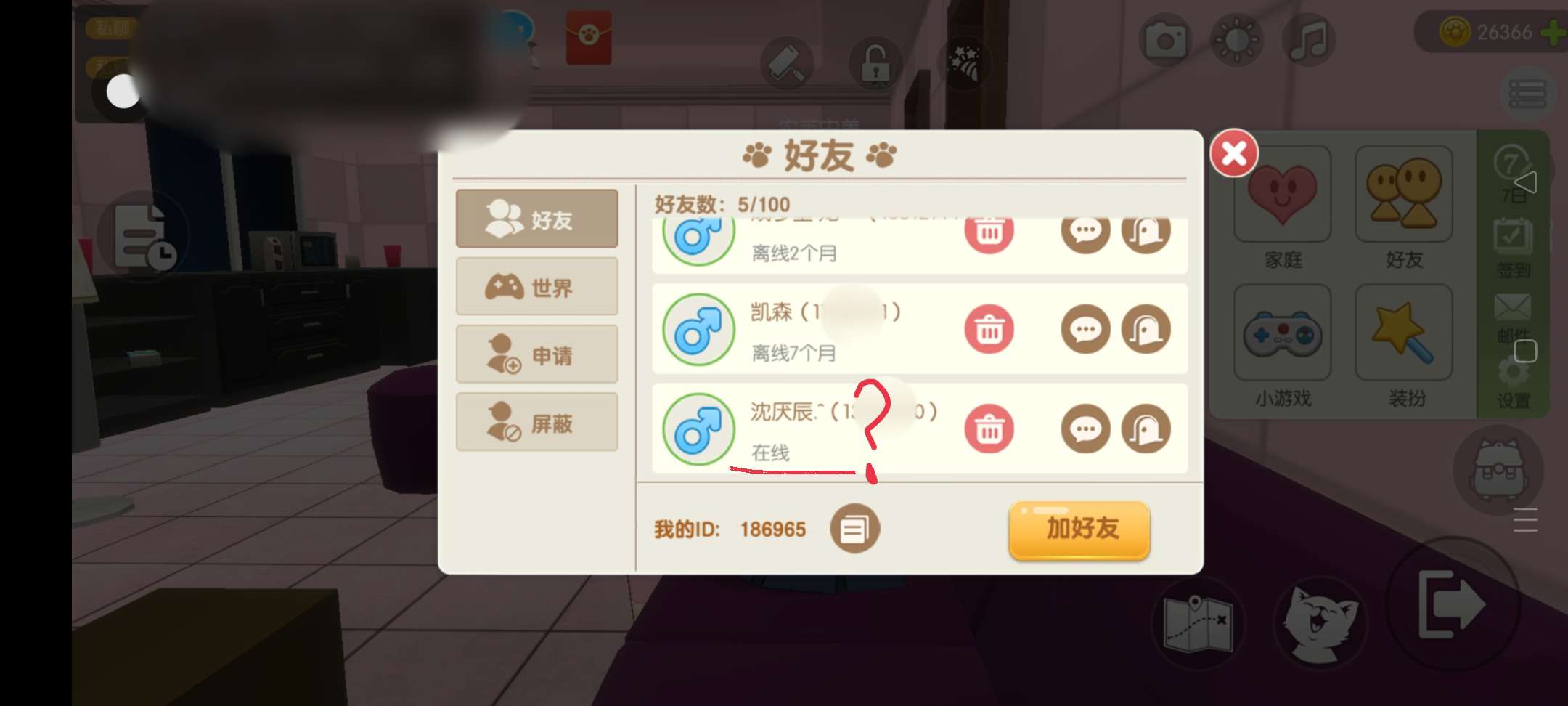Delete friend 沈厌辰 with trash icon
The width and height of the screenshot is (1568, 706).
coord(989,429)
